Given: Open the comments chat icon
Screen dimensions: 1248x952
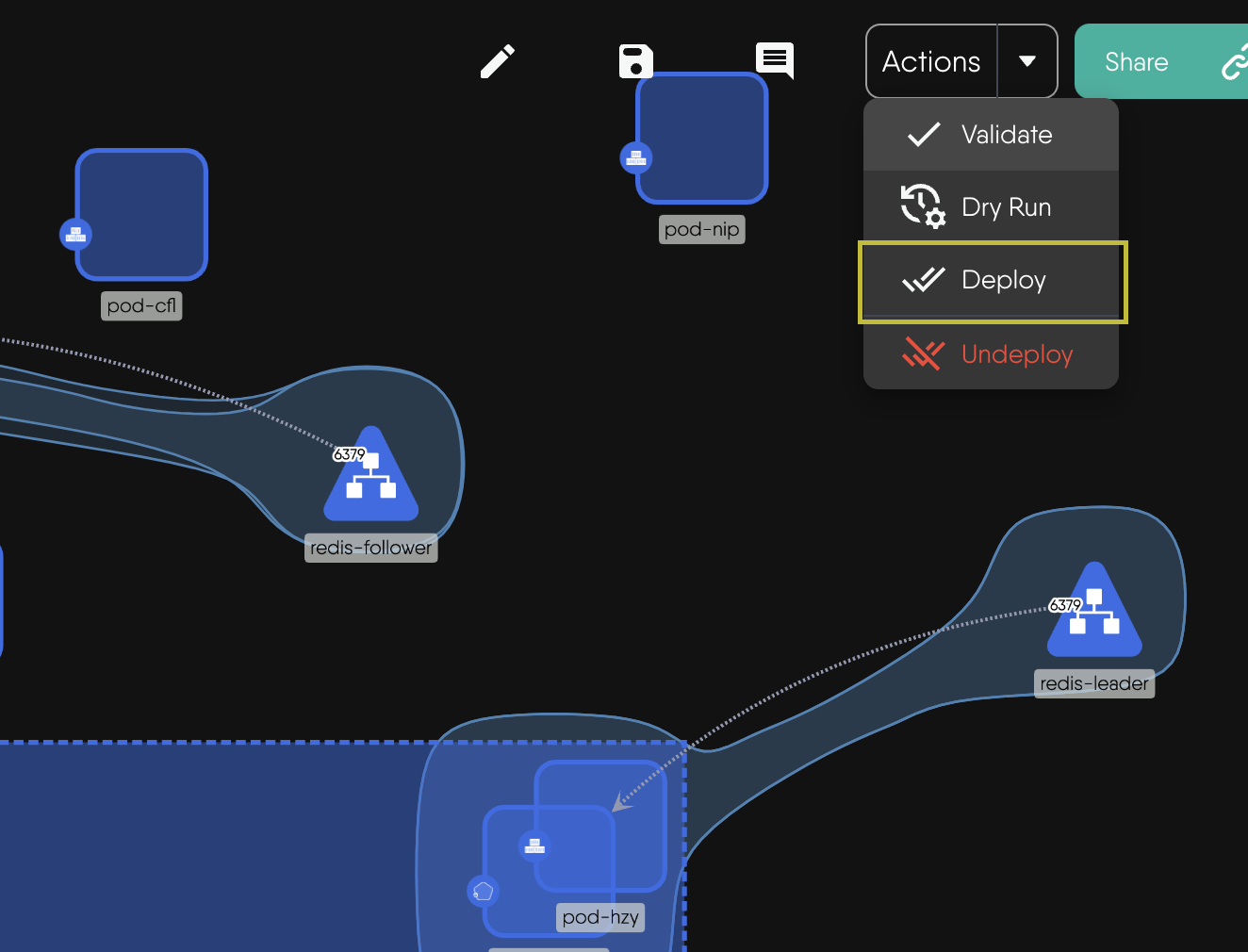Looking at the screenshot, I should click(775, 60).
